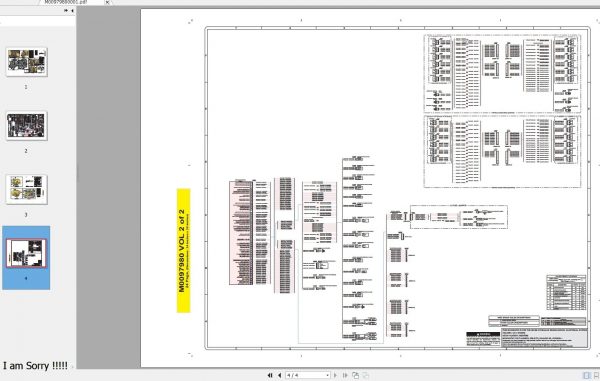
Task: Go to the first page
Action: tap(270, 375)
